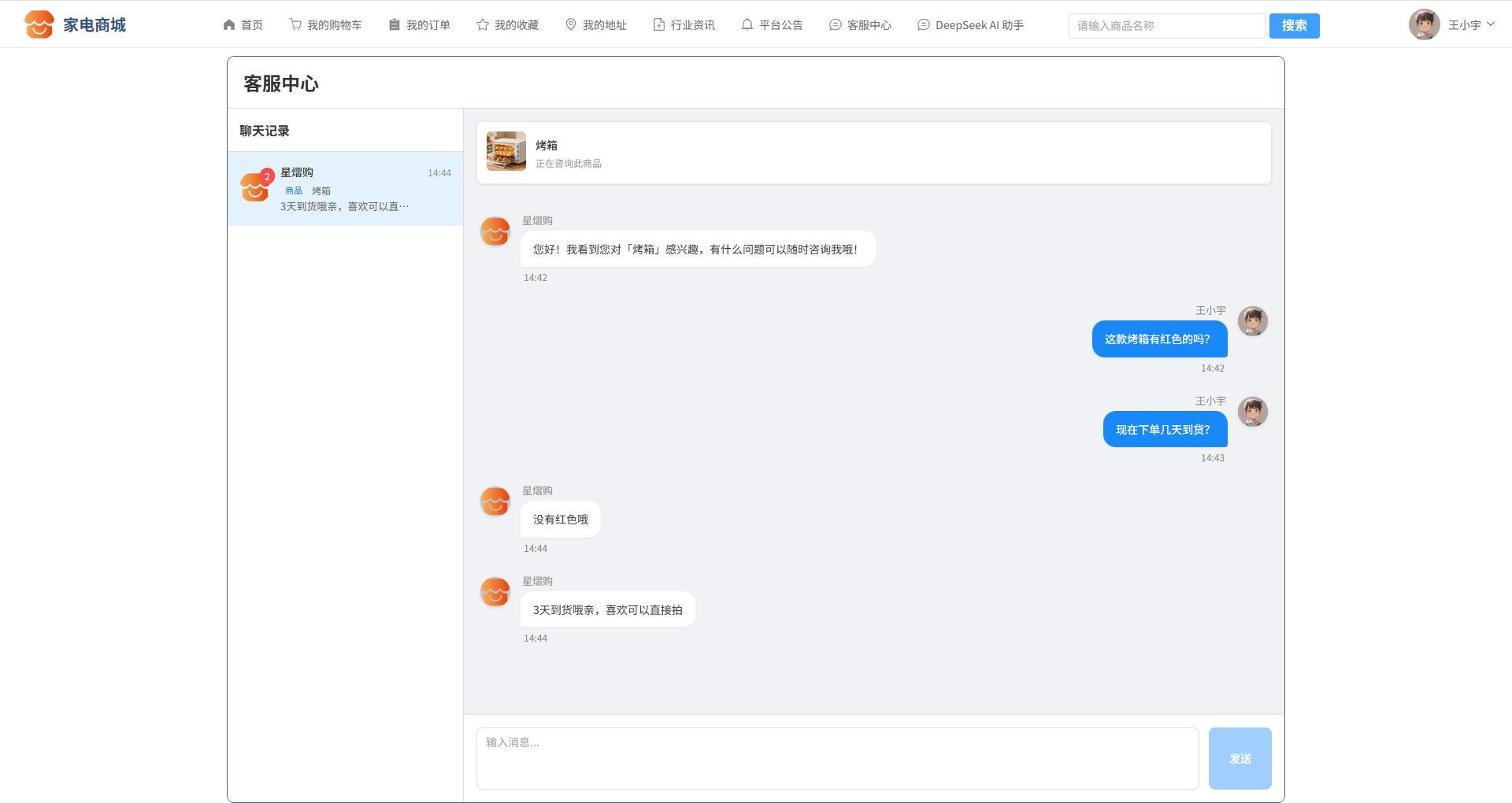Expand the 王小宇 user dropdown arrow
Viewport: 1512px width, 803px height.
pyautogui.click(x=1491, y=24)
